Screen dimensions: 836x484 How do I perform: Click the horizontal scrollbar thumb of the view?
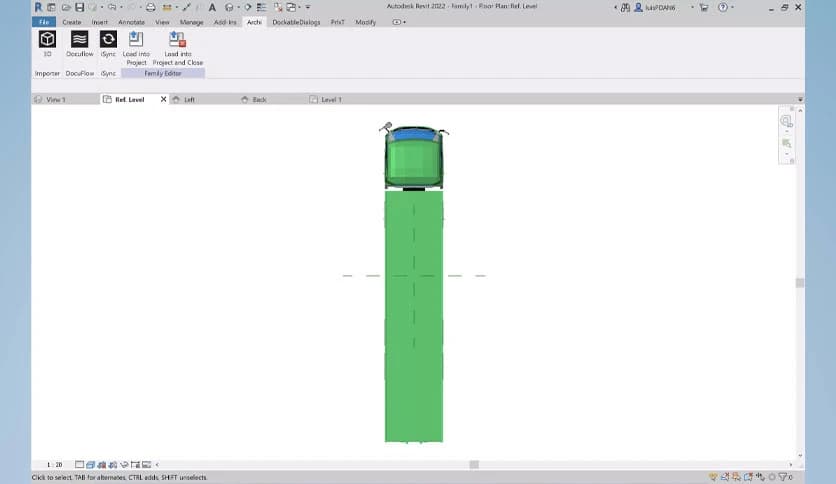point(474,464)
